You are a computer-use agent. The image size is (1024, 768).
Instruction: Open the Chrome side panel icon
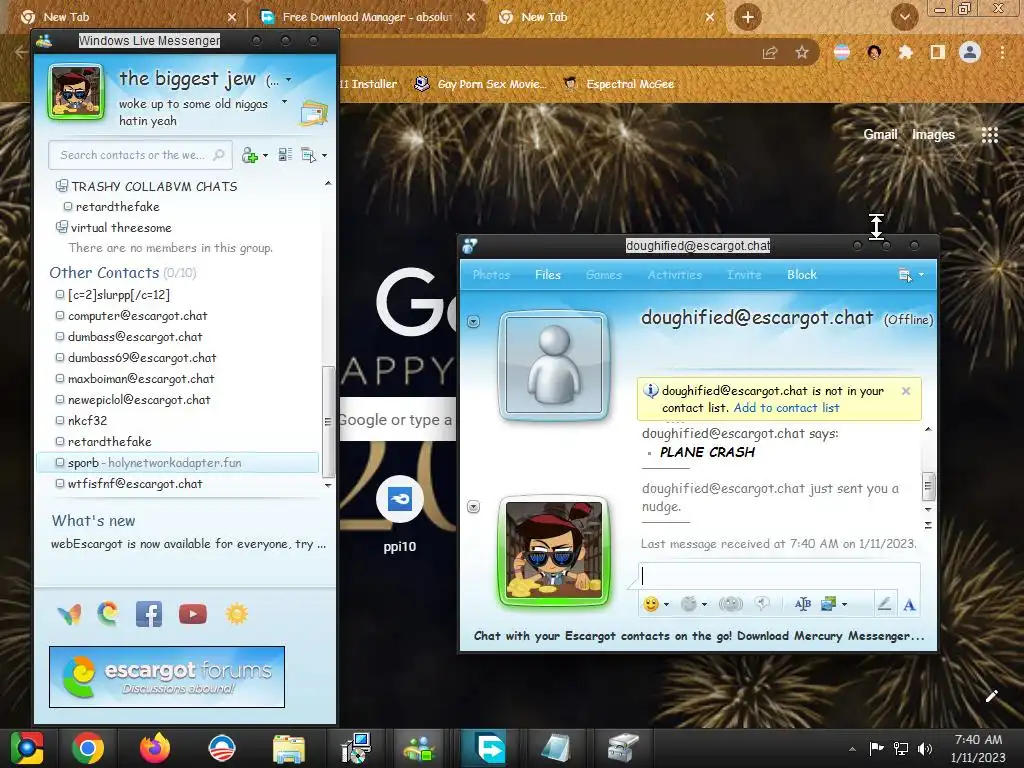click(x=938, y=52)
